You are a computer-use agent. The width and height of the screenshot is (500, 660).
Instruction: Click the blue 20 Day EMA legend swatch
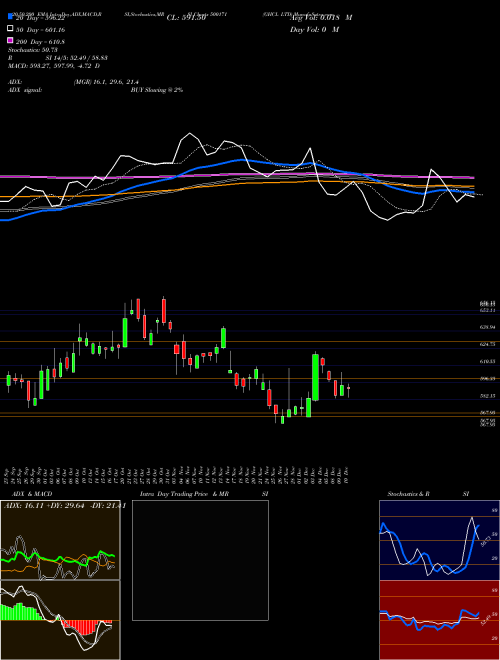(10, 16)
